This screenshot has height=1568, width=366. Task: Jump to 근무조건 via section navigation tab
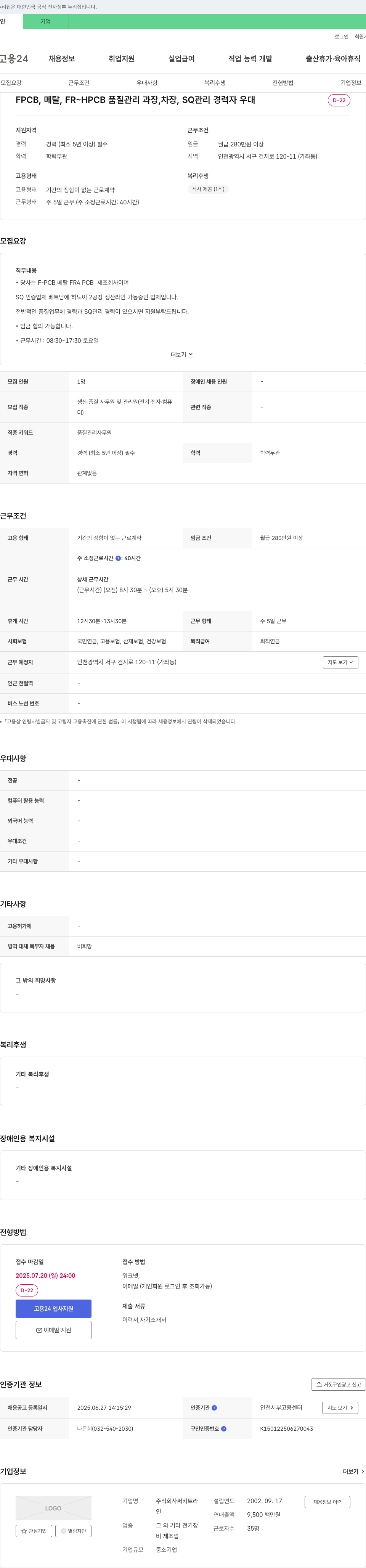[x=79, y=83]
